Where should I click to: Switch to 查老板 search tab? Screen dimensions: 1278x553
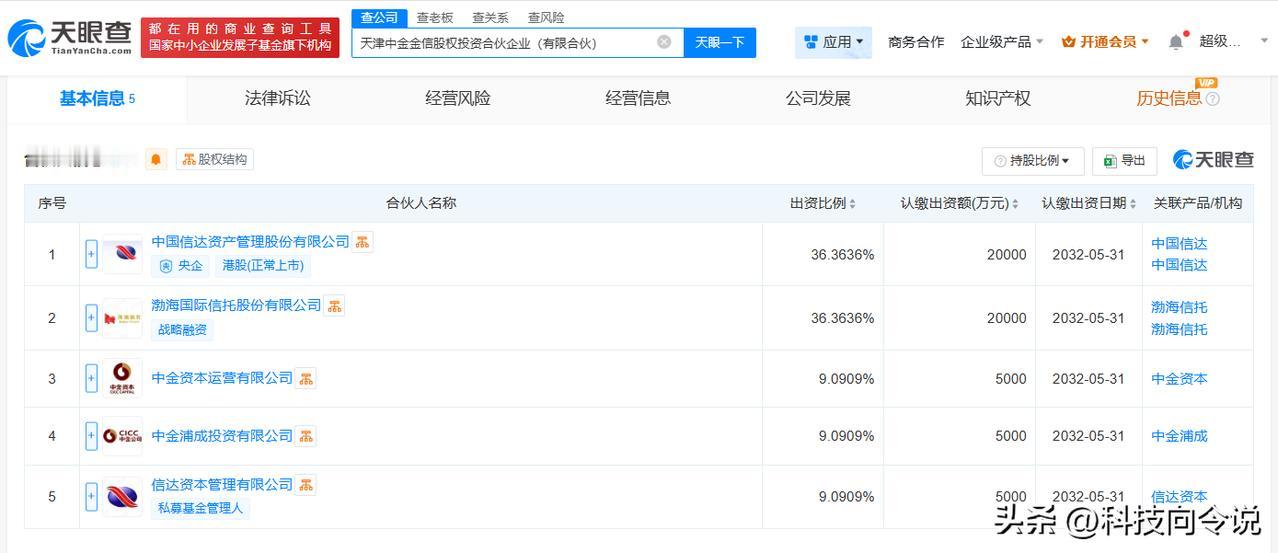(435, 17)
